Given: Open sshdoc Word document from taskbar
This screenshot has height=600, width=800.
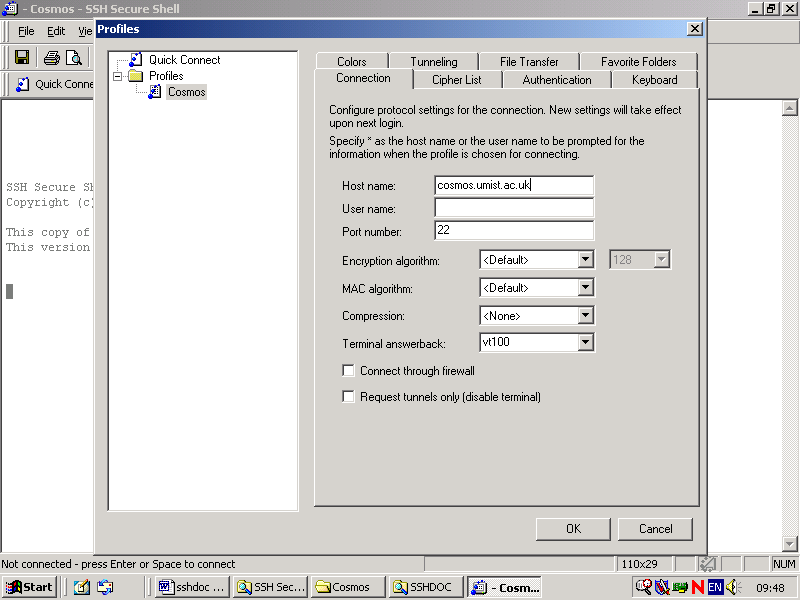Looking at the screenshot, I should pos(193,587).
